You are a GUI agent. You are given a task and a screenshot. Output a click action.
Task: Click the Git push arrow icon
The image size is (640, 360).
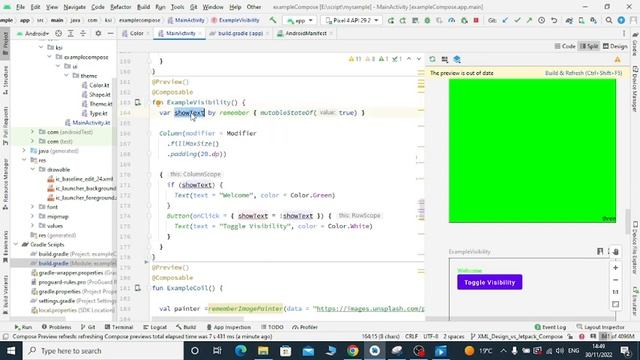coord(529,20)
